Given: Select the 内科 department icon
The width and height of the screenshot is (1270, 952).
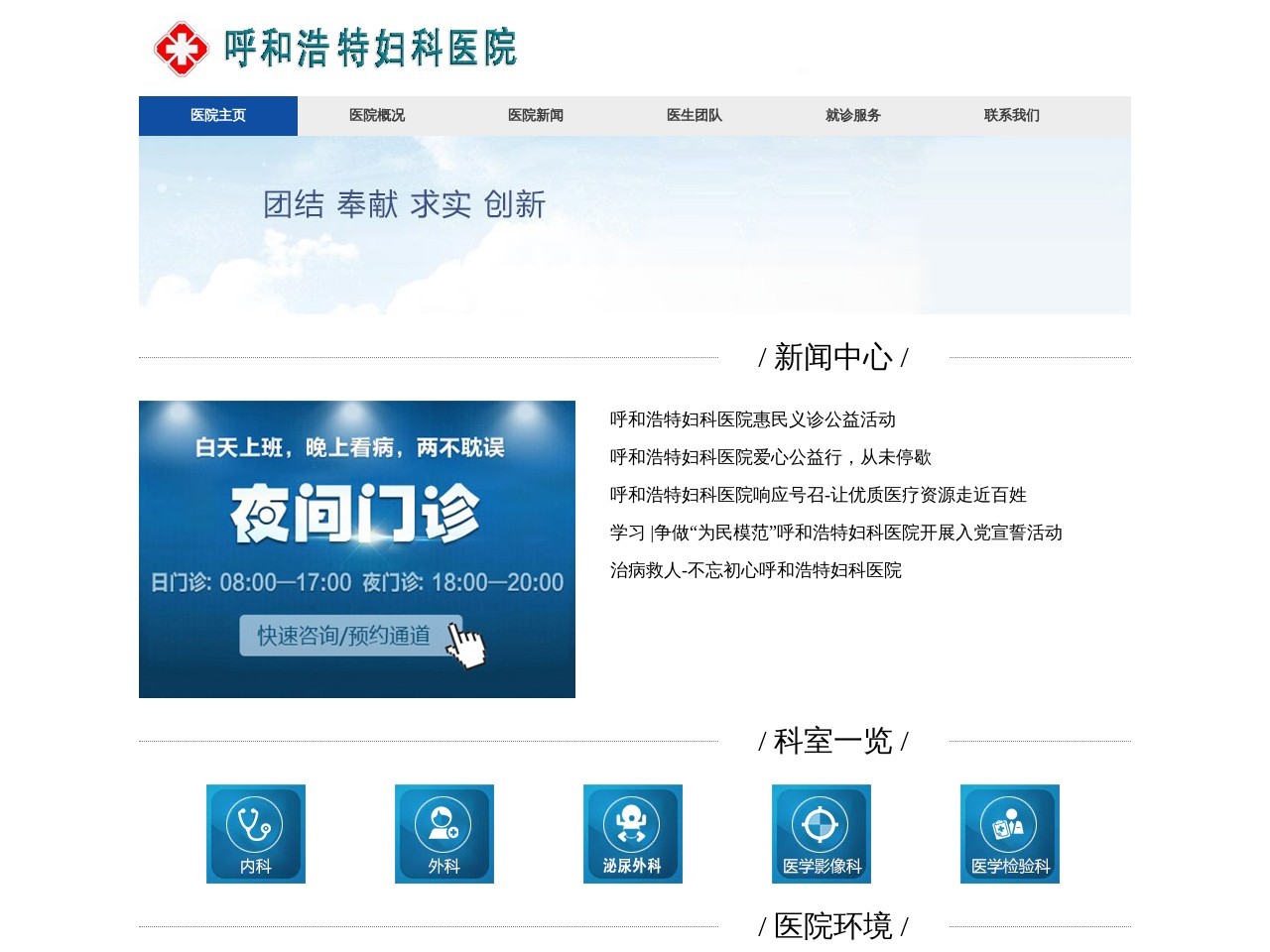Looking at the screenshot, I should 256,833.
